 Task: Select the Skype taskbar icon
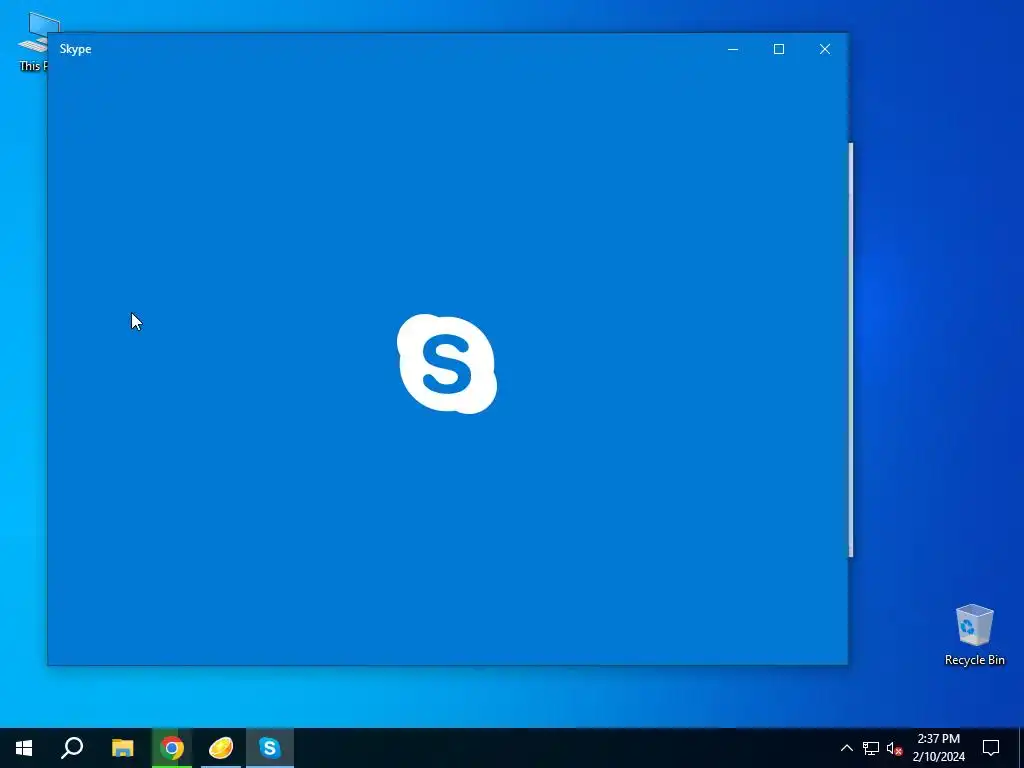pos(270,748)
